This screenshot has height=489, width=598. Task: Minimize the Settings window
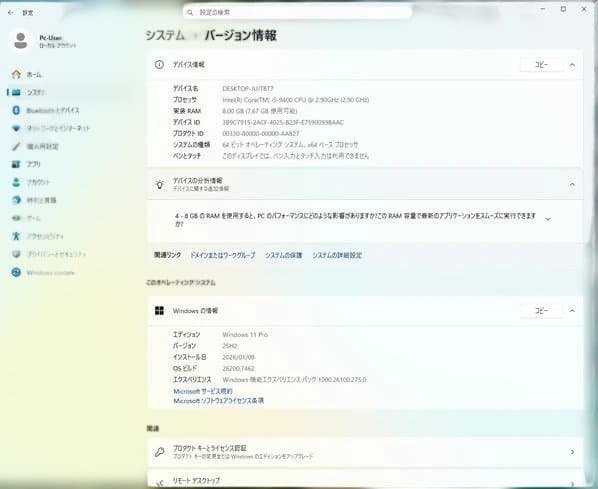(543, 9)
